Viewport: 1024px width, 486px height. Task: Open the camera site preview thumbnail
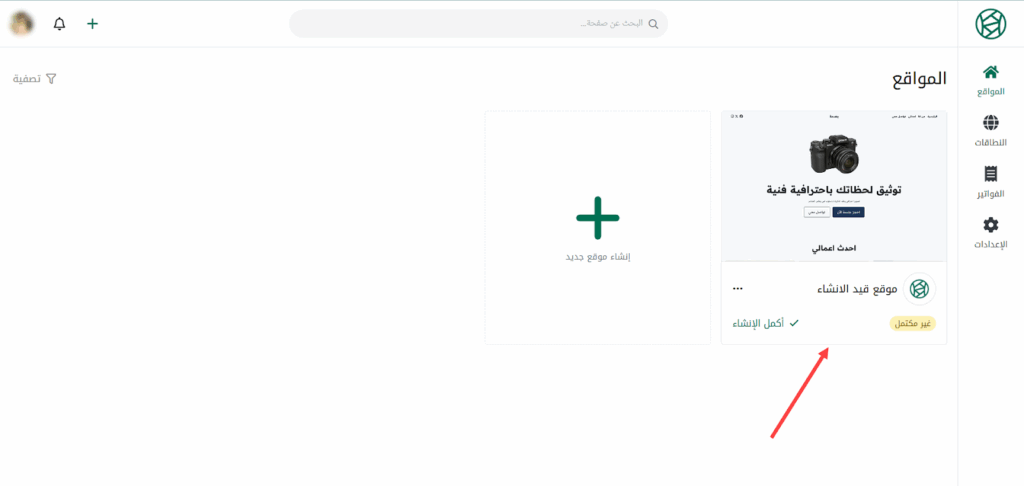pyautogui.click(x=833, y=186)
